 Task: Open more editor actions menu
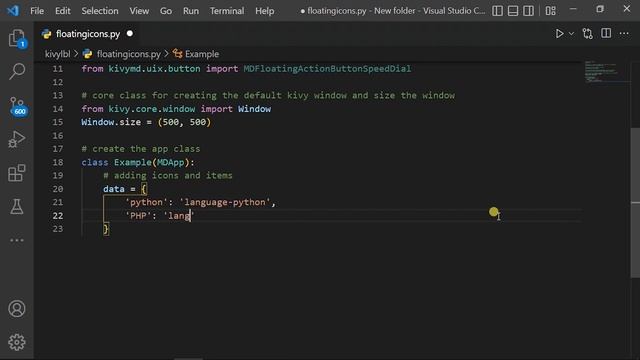624,34
